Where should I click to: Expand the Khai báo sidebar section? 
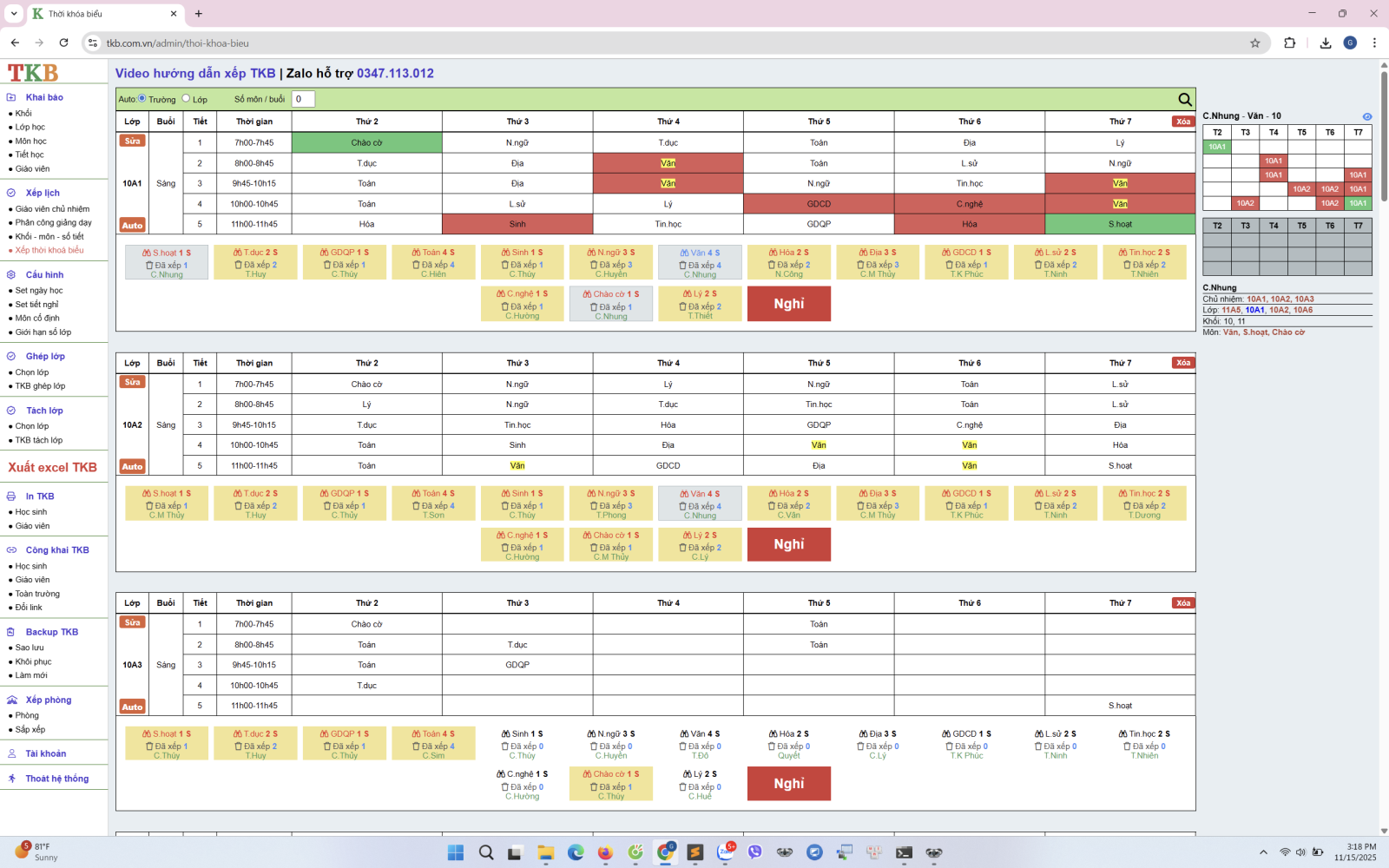click(x=43, y=97)
